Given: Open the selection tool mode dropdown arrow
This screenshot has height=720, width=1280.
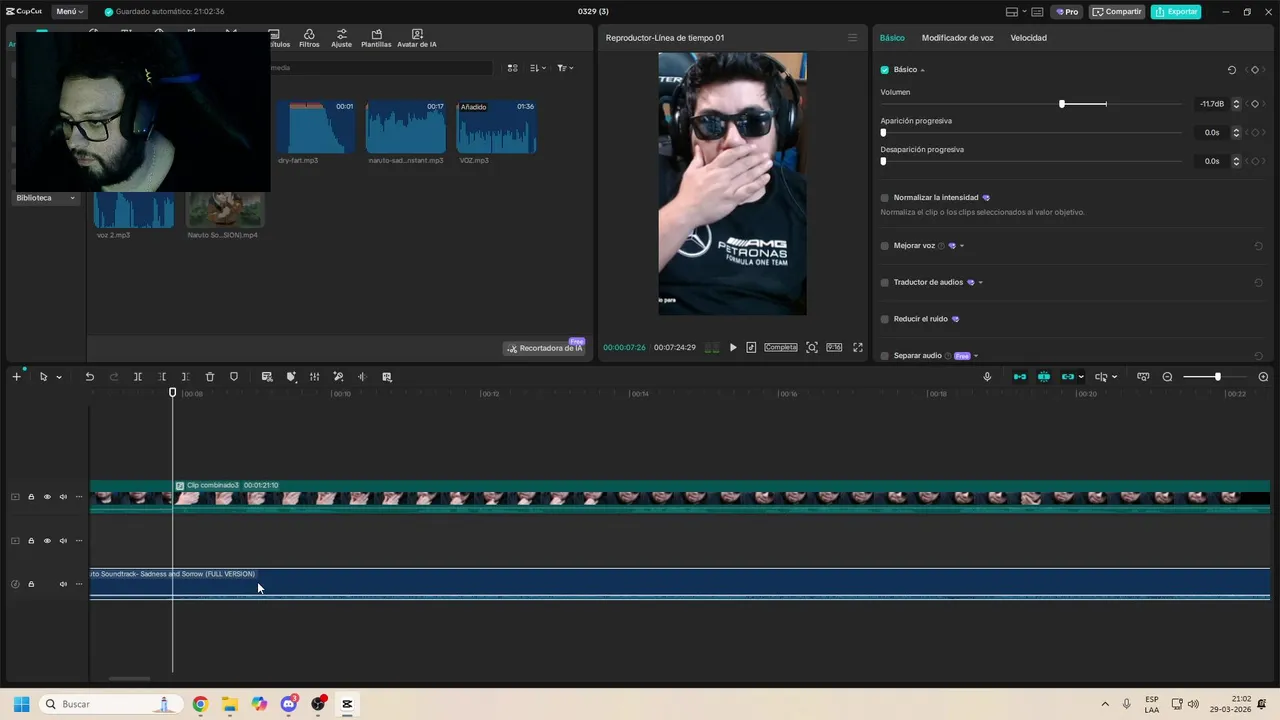Looking at the screenshot, I should 59,378.
